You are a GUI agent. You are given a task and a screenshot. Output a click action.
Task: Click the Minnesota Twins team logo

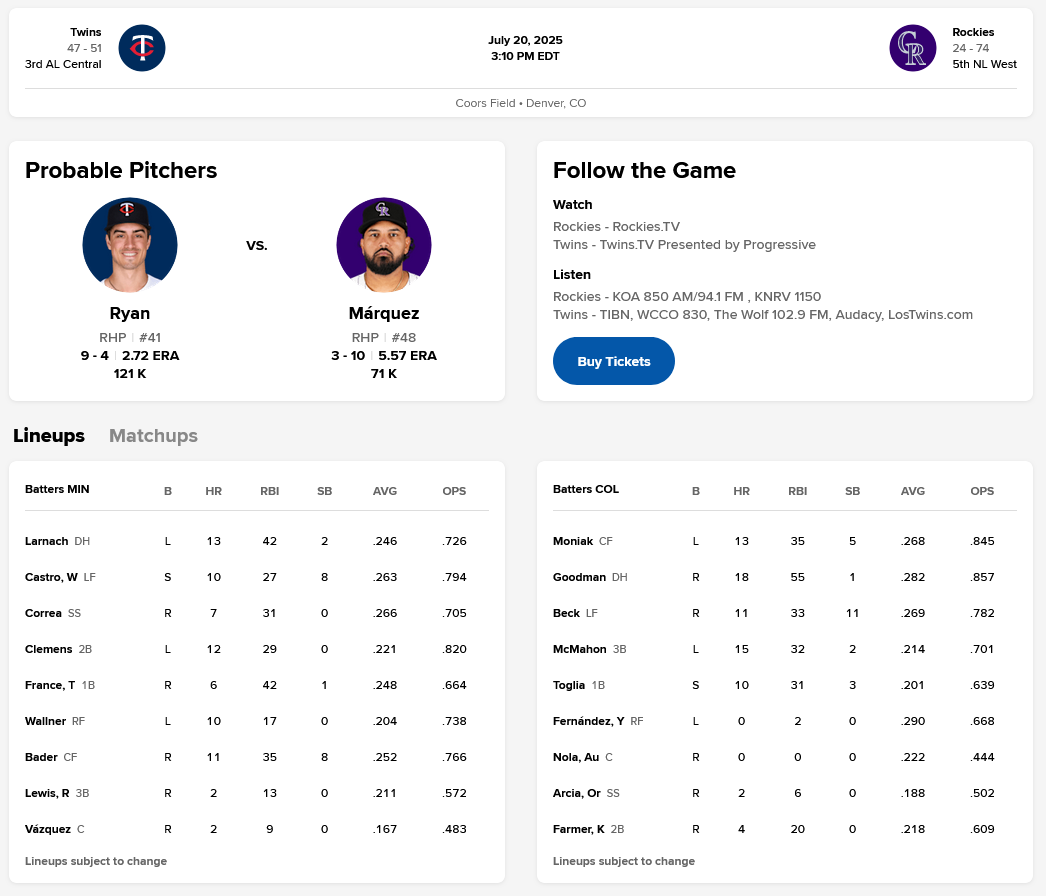[x=142, y=48]
